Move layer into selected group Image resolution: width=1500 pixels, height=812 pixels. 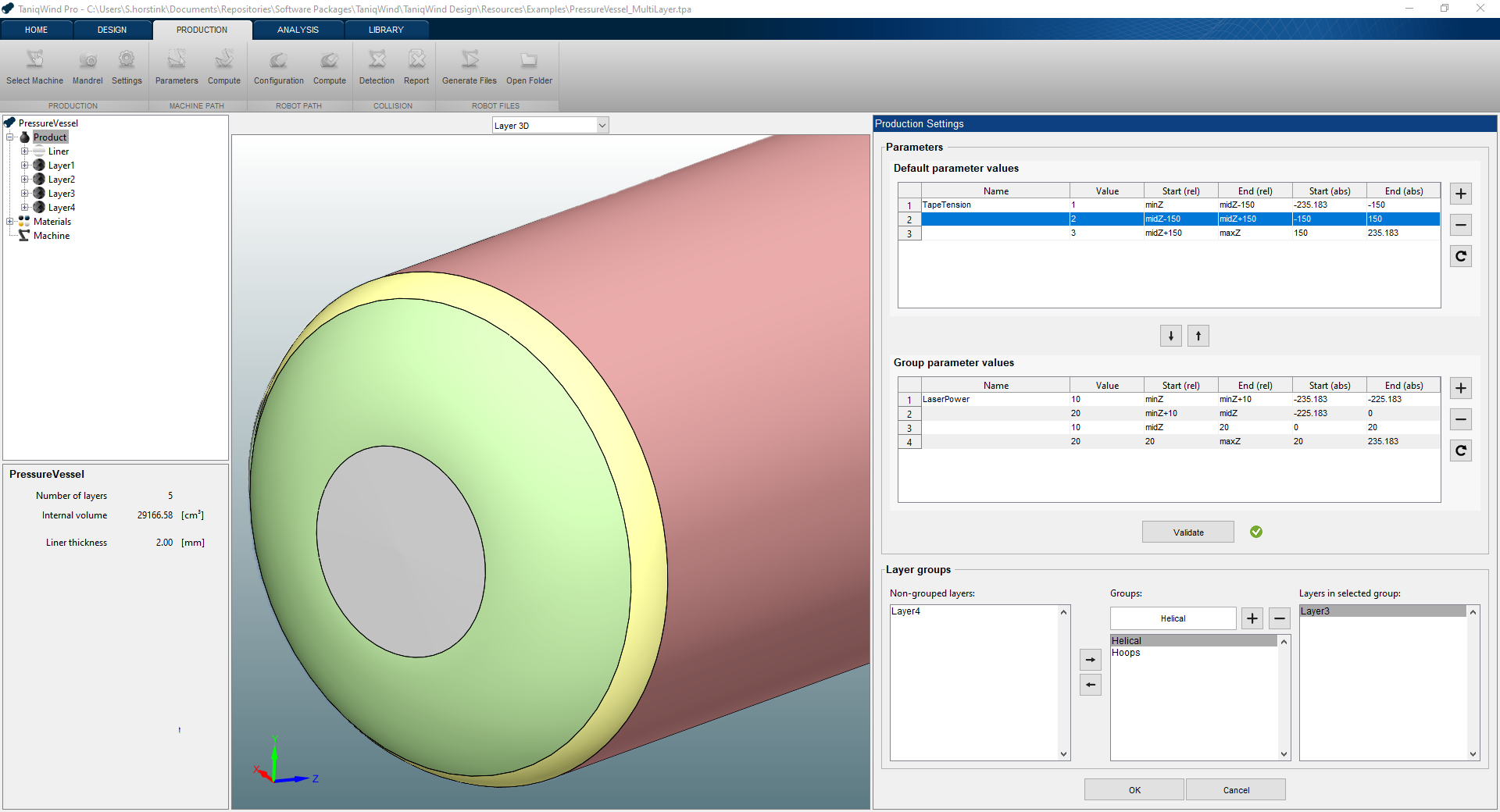(1091, 660)
